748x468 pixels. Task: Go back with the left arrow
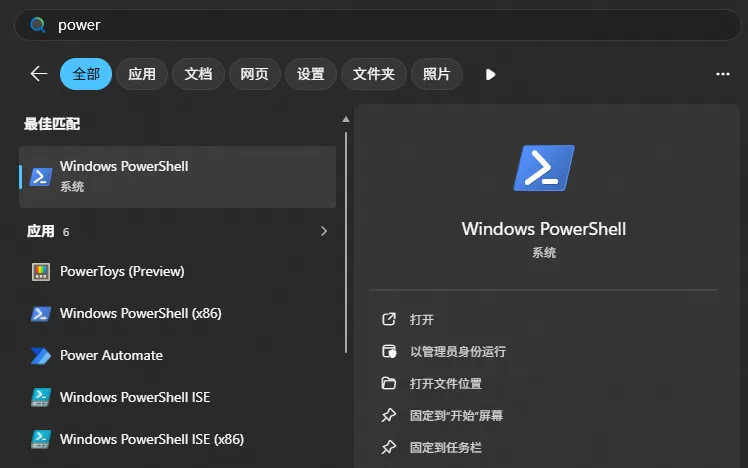[x=39, y=74]
